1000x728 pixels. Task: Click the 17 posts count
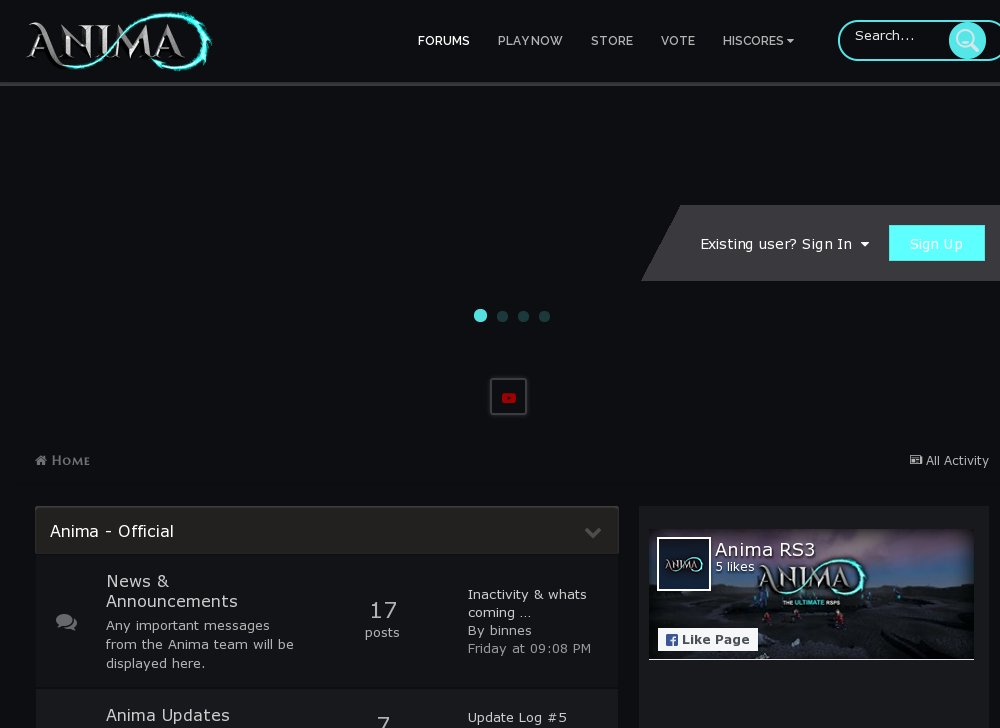[383, 619]
